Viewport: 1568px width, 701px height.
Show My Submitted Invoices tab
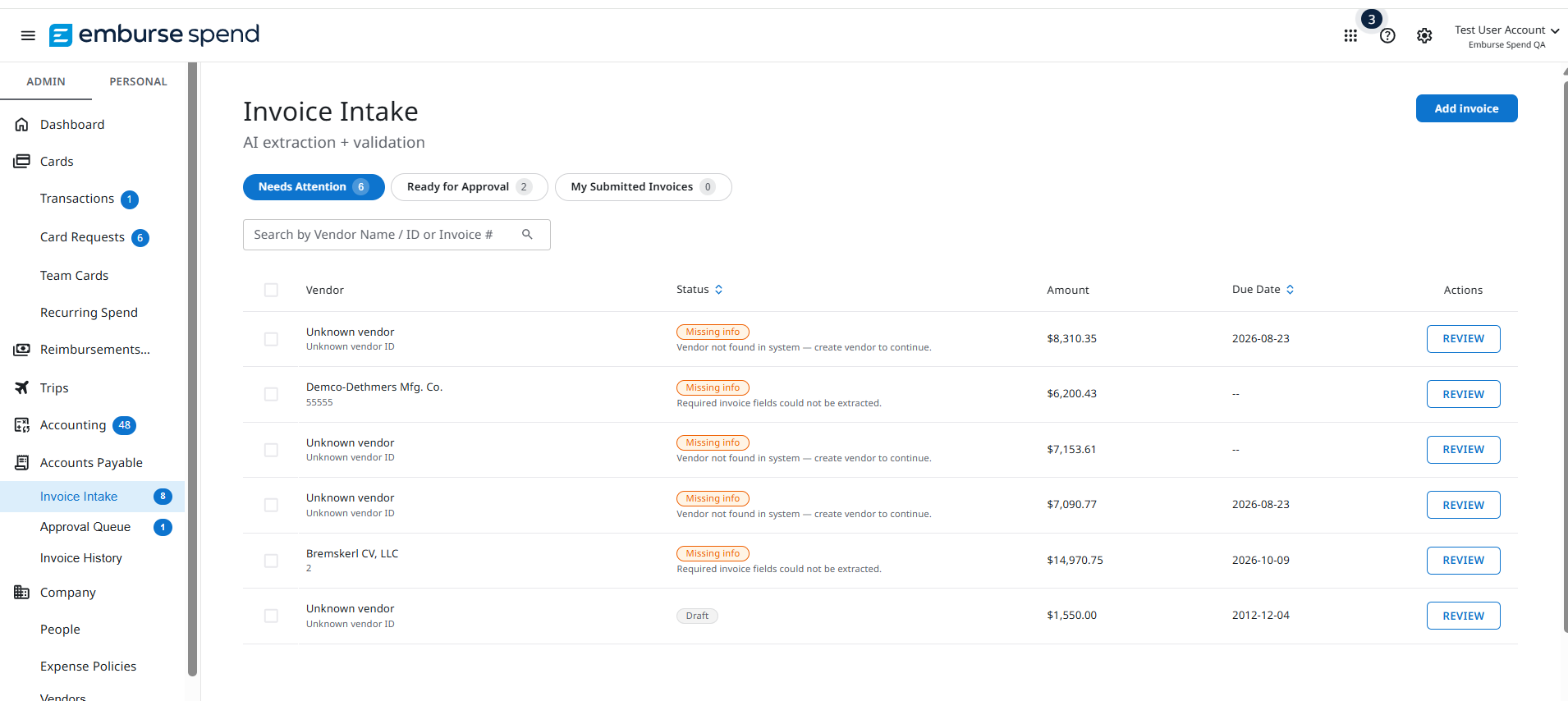click(x=644, y=187)
